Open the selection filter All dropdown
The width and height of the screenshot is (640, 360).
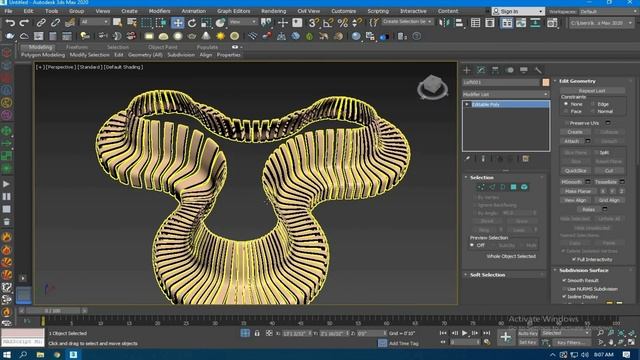tap(95, 22)
